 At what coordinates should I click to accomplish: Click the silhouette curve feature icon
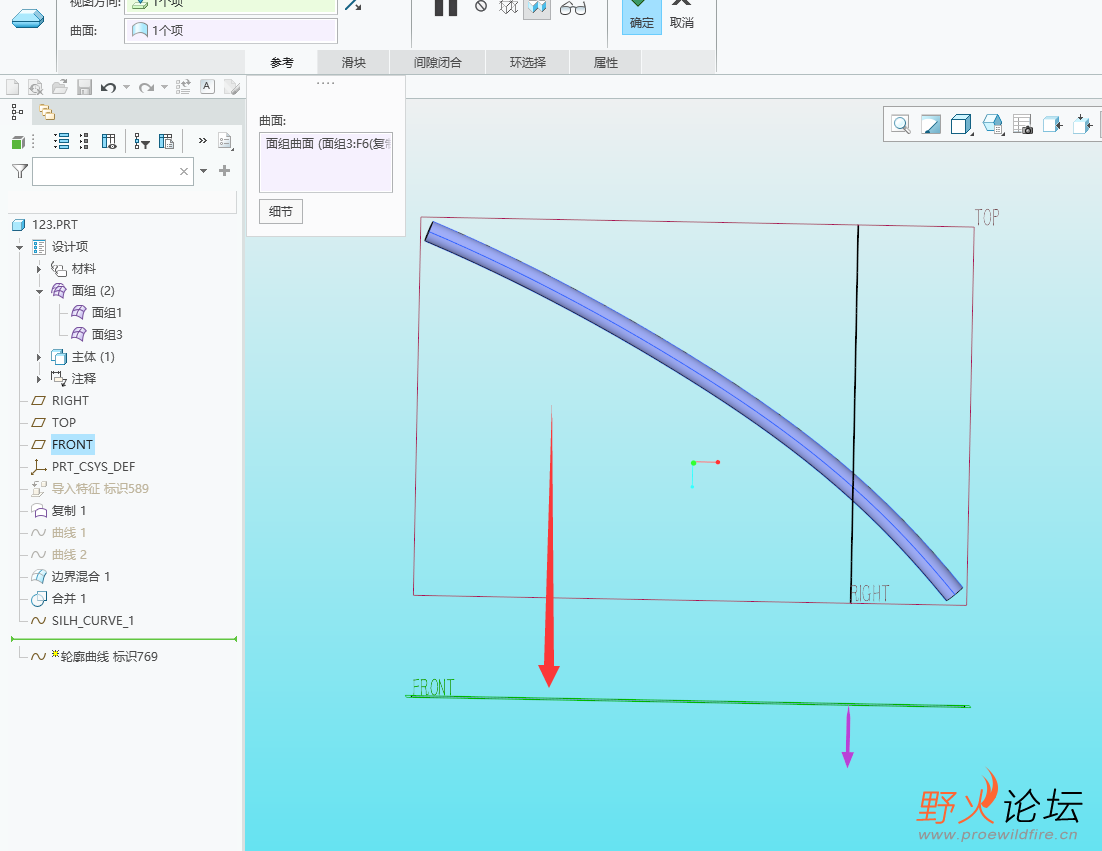[x=27, y=18]
